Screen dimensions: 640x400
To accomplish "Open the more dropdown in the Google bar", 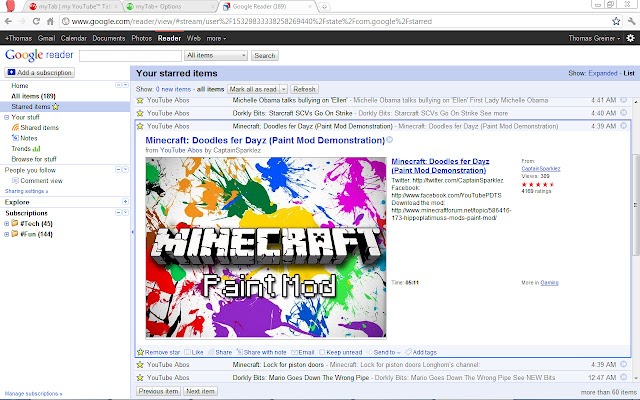I will 216,38.
